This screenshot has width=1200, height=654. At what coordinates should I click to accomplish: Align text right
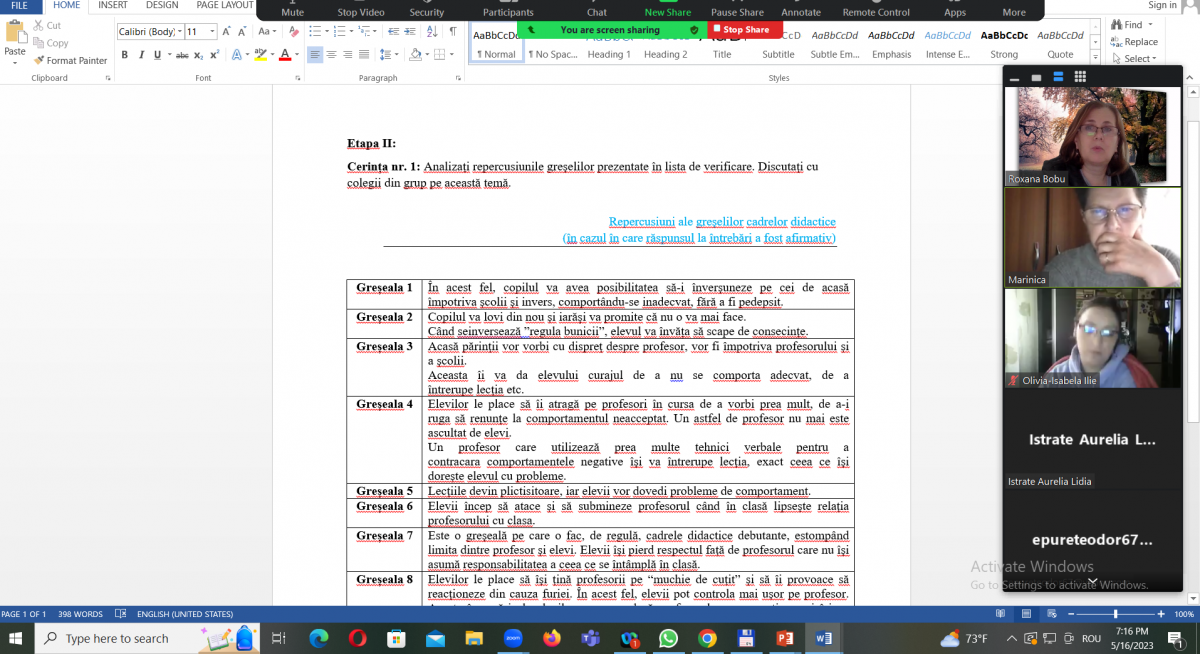[348, 55]
